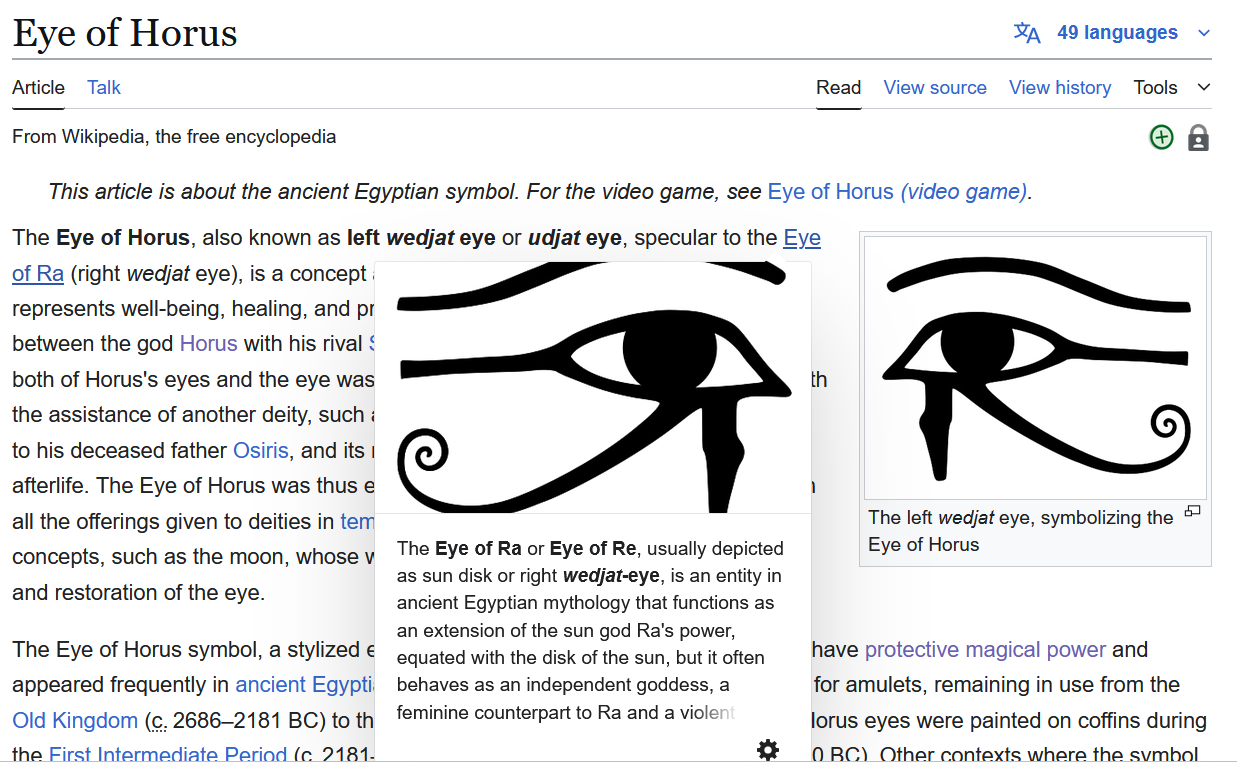
Task: Click the translate languages icon
Action: pos(1027,33)
